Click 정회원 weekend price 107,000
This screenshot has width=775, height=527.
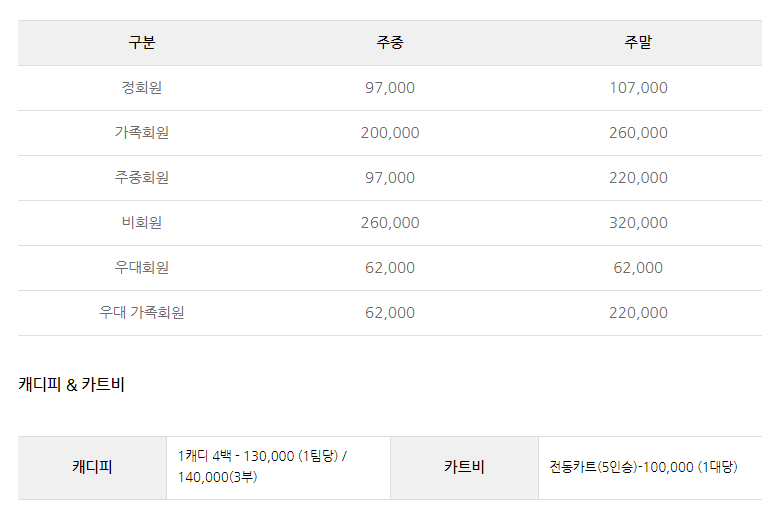tap(638, 88)
